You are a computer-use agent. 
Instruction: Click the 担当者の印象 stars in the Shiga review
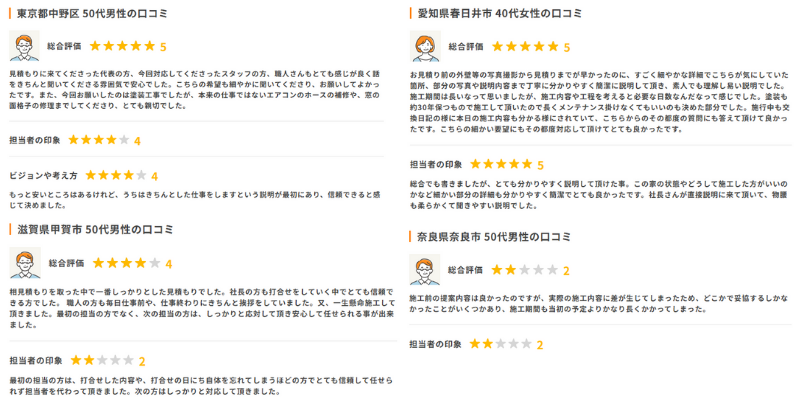coord(101,360)
